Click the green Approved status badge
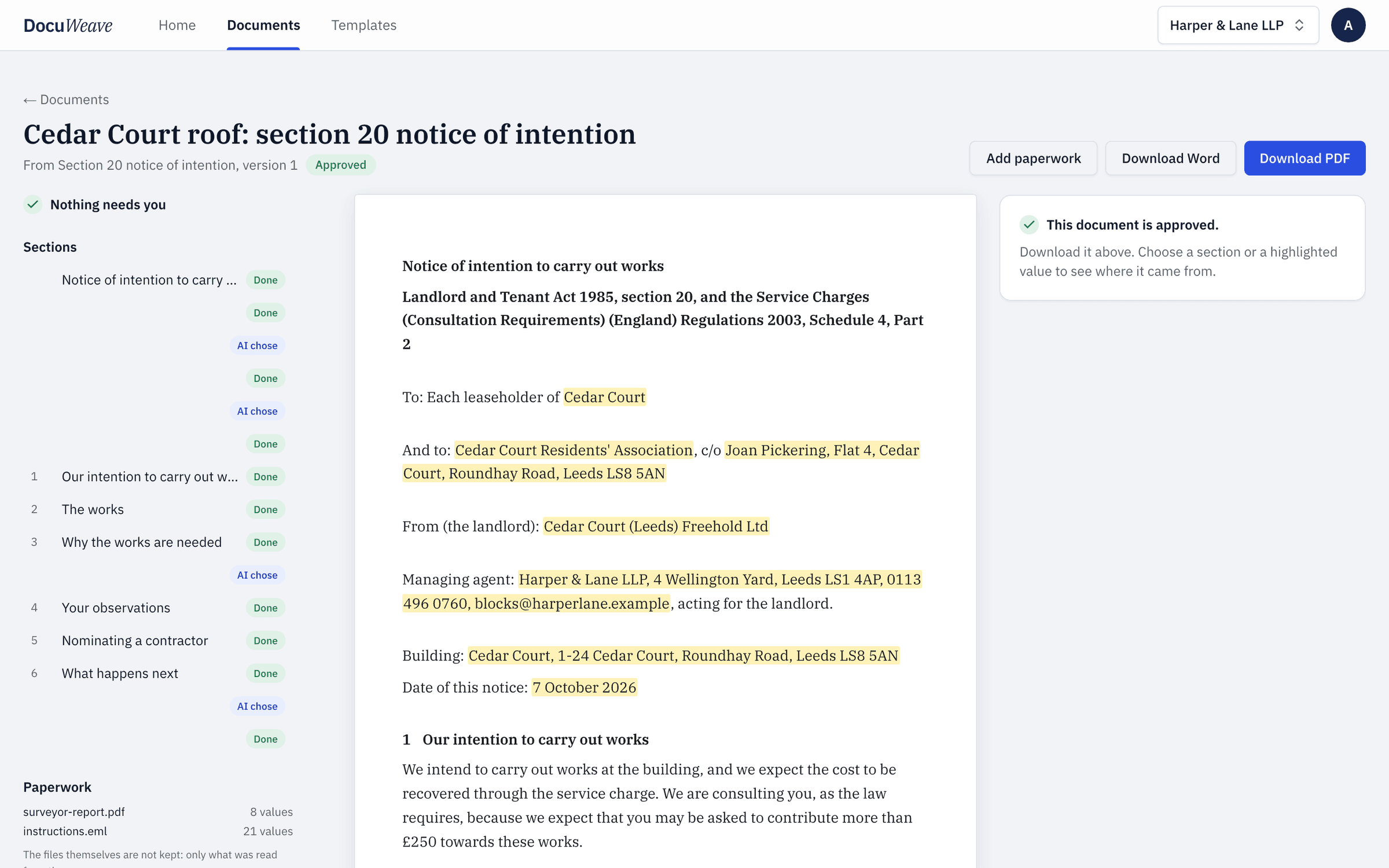 (x=340, y=165)
